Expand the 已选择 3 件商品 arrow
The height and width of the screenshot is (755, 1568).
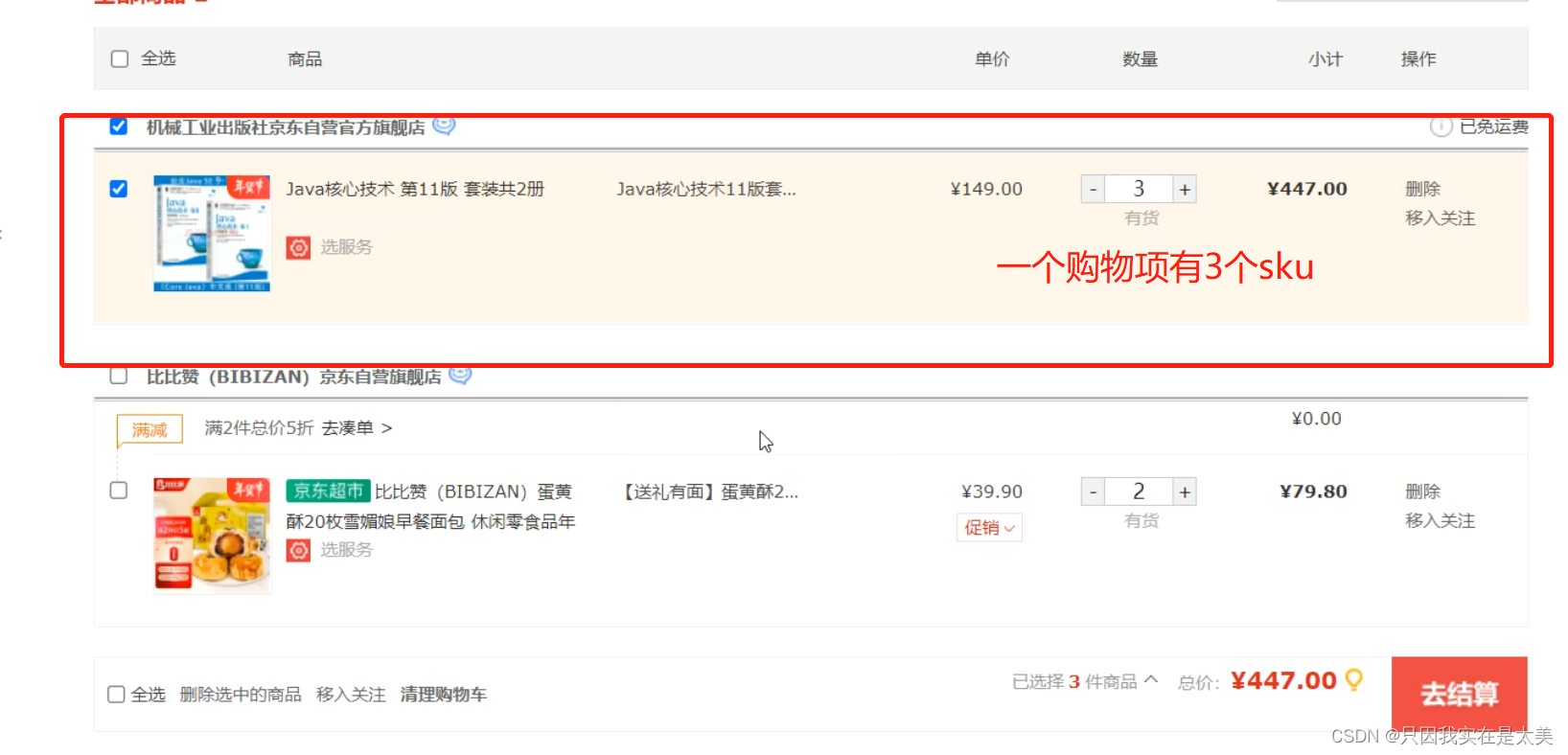coord(1151,679)
